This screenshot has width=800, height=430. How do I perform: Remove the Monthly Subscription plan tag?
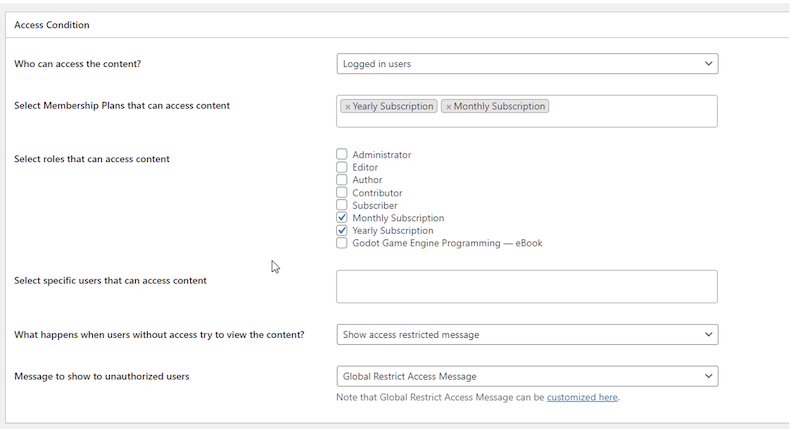coord(448,107)
